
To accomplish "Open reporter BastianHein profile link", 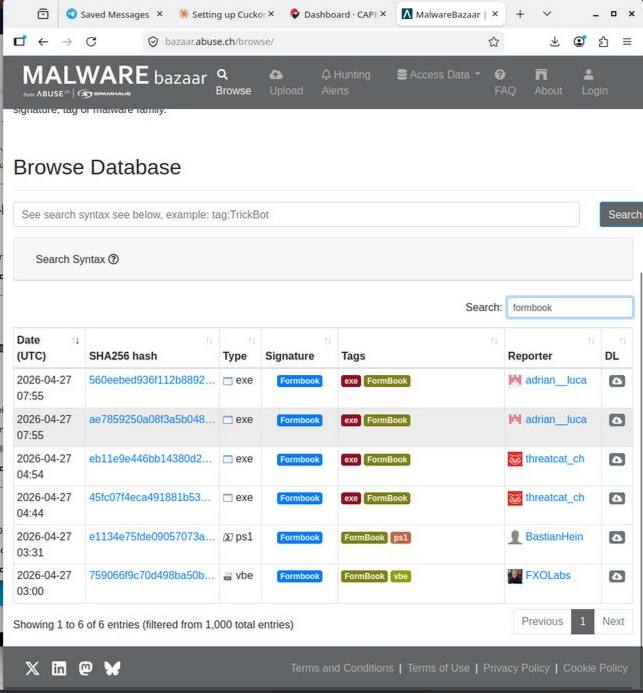I will tap(554, 537).
